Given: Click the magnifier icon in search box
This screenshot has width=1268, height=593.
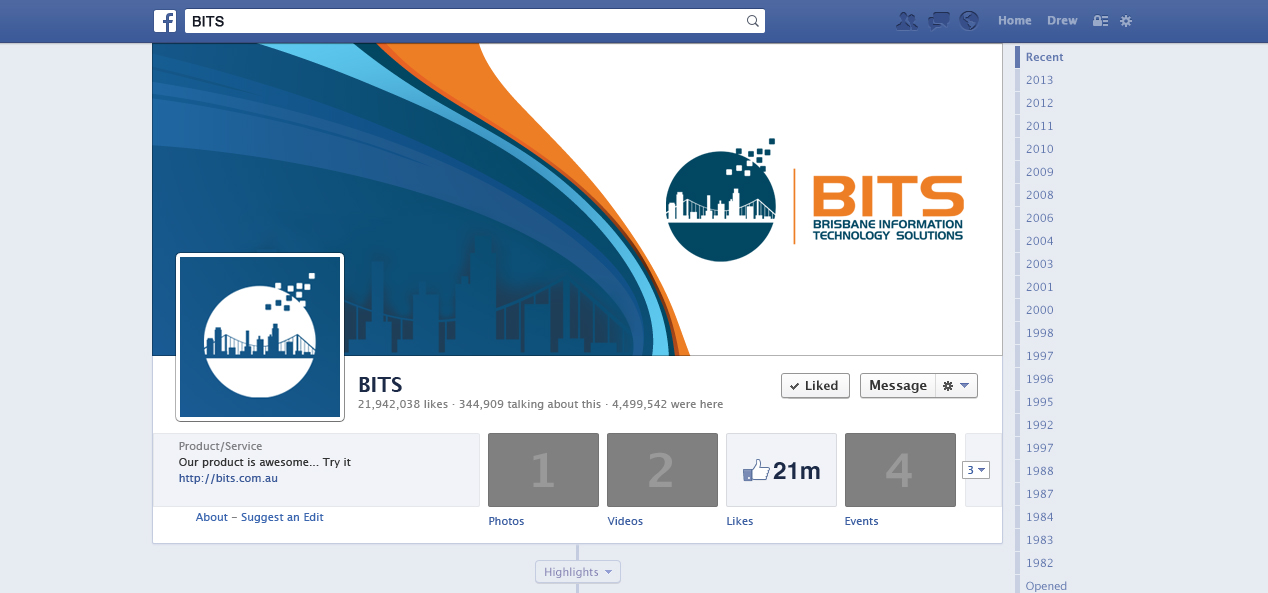Looking at the screenshot, I should [x=753, y=21].
